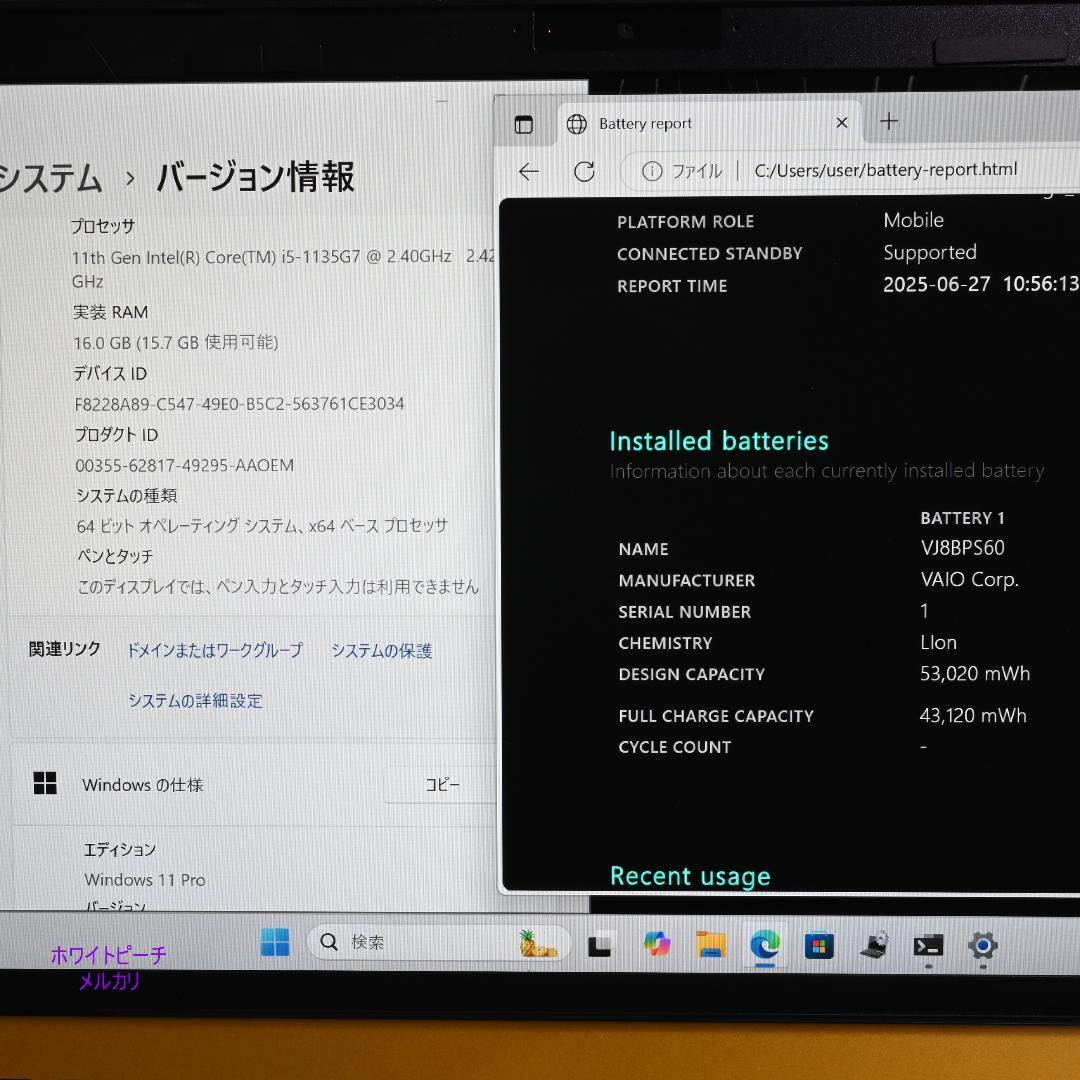This screenshot has height=1080, width=1080.
Task: Click the コピー button for Windows specifications
Action: pos(440,785)
